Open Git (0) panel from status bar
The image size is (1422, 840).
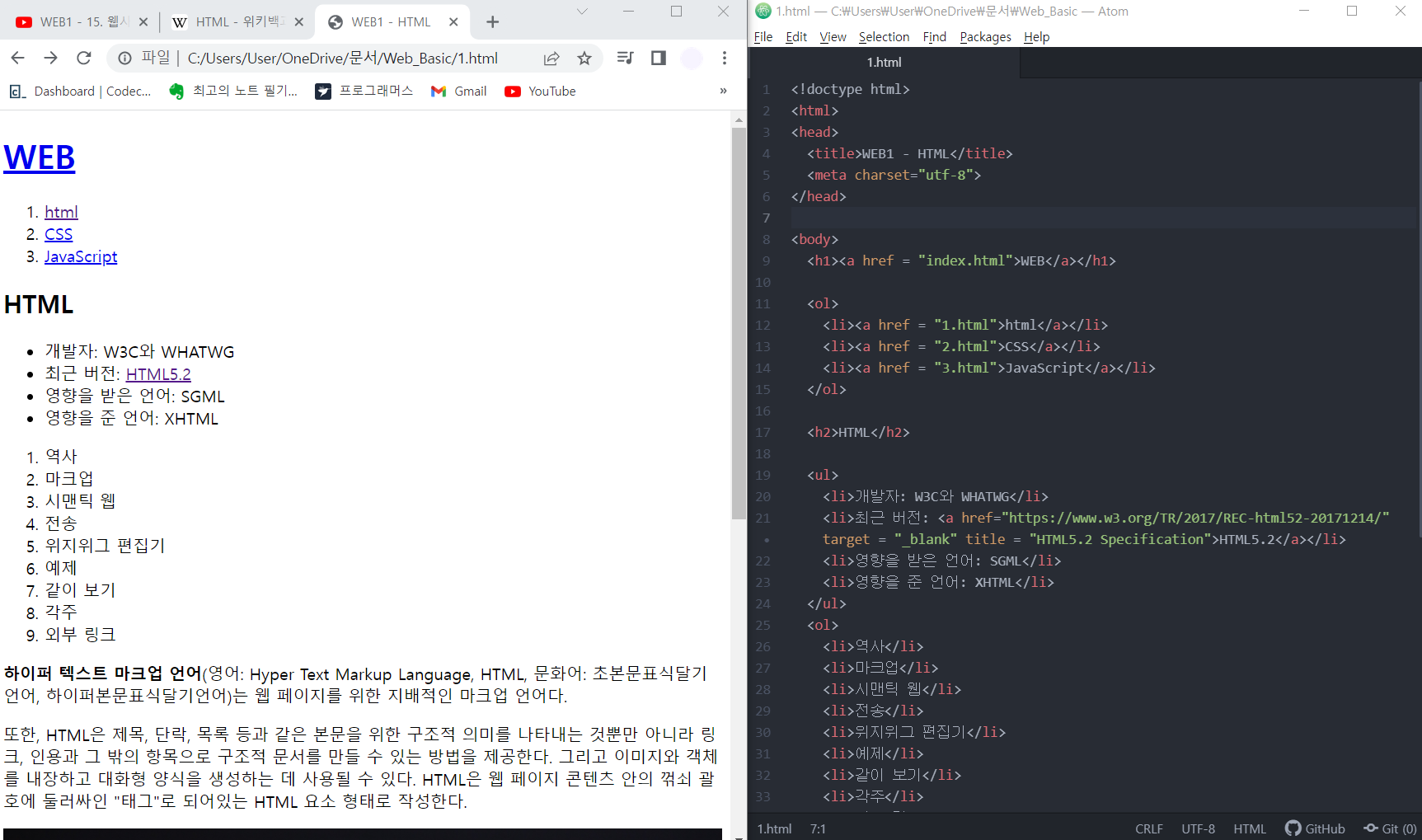pos(1390,828)
